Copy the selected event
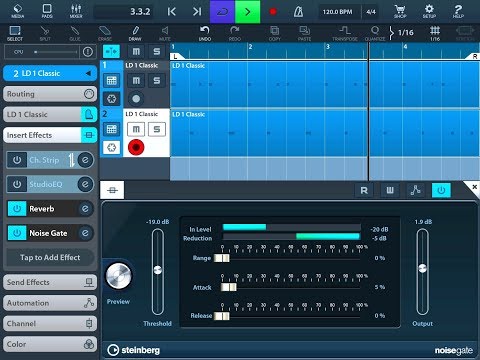480x360 pixels. [275, 33]
